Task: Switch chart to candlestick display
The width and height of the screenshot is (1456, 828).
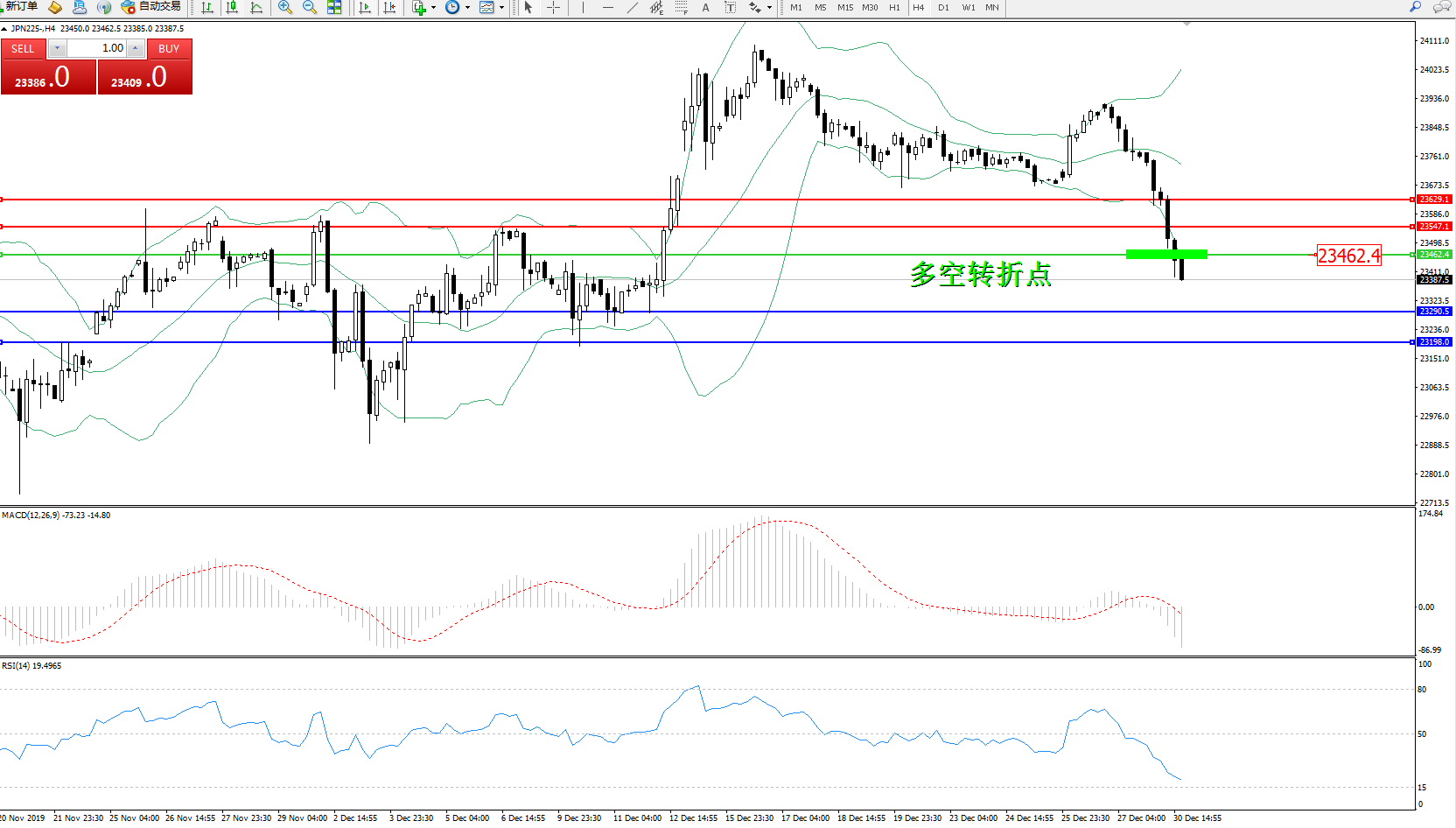Action: pyautogui.click(x=232, y=8)
